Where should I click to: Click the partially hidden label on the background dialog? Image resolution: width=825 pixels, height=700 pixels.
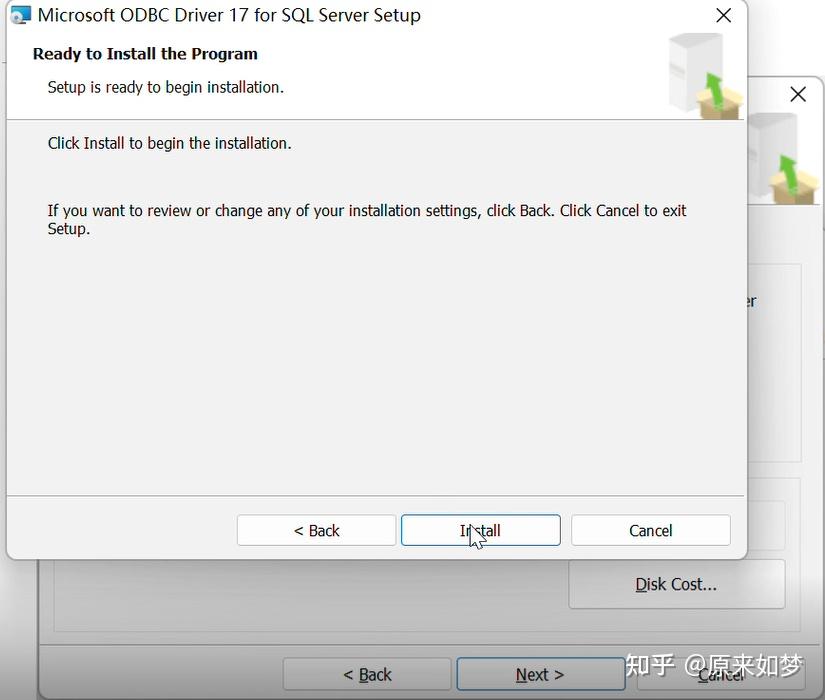click(750, 301)
